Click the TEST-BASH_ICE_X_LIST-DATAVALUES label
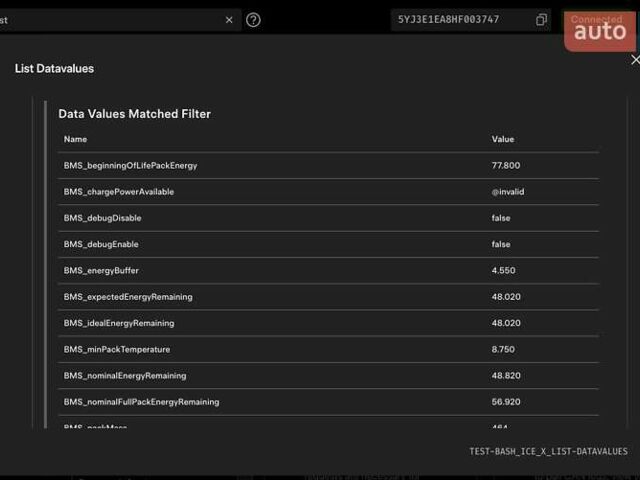Viewport: 640px width, 480px height. [x=548, y=452]
